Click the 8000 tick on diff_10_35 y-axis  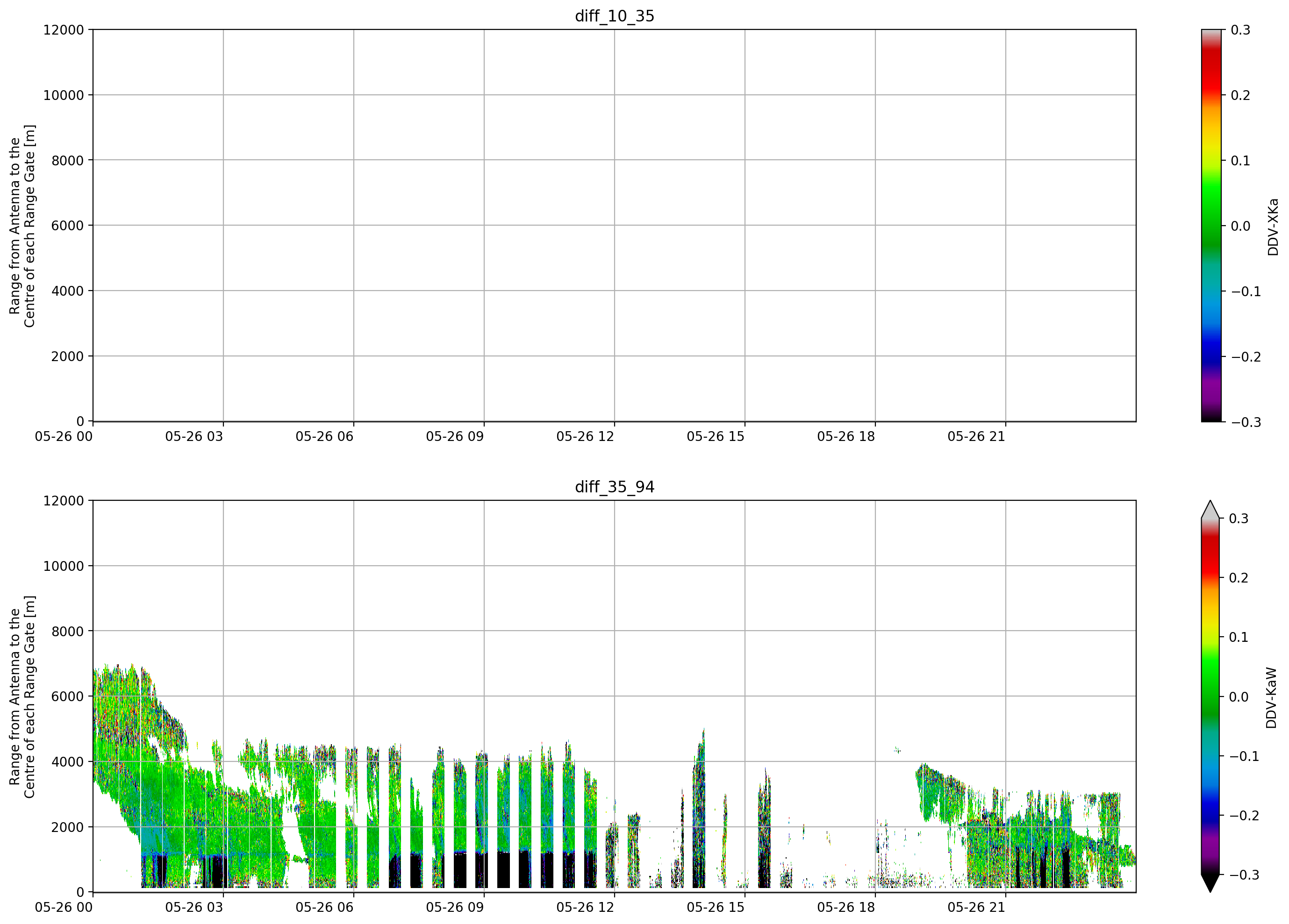68,160
